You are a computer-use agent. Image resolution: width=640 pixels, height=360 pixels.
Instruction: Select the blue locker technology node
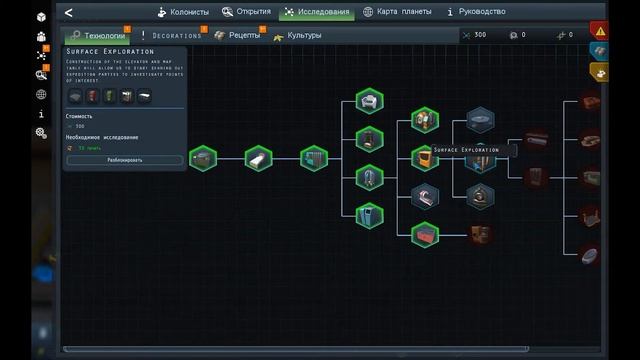(369, 216)
